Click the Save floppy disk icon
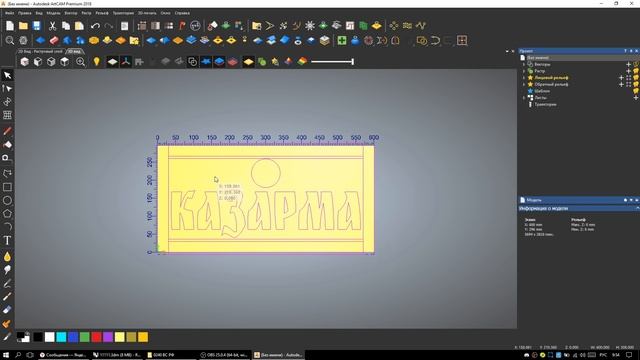640x360 pixels. point(37,26)
